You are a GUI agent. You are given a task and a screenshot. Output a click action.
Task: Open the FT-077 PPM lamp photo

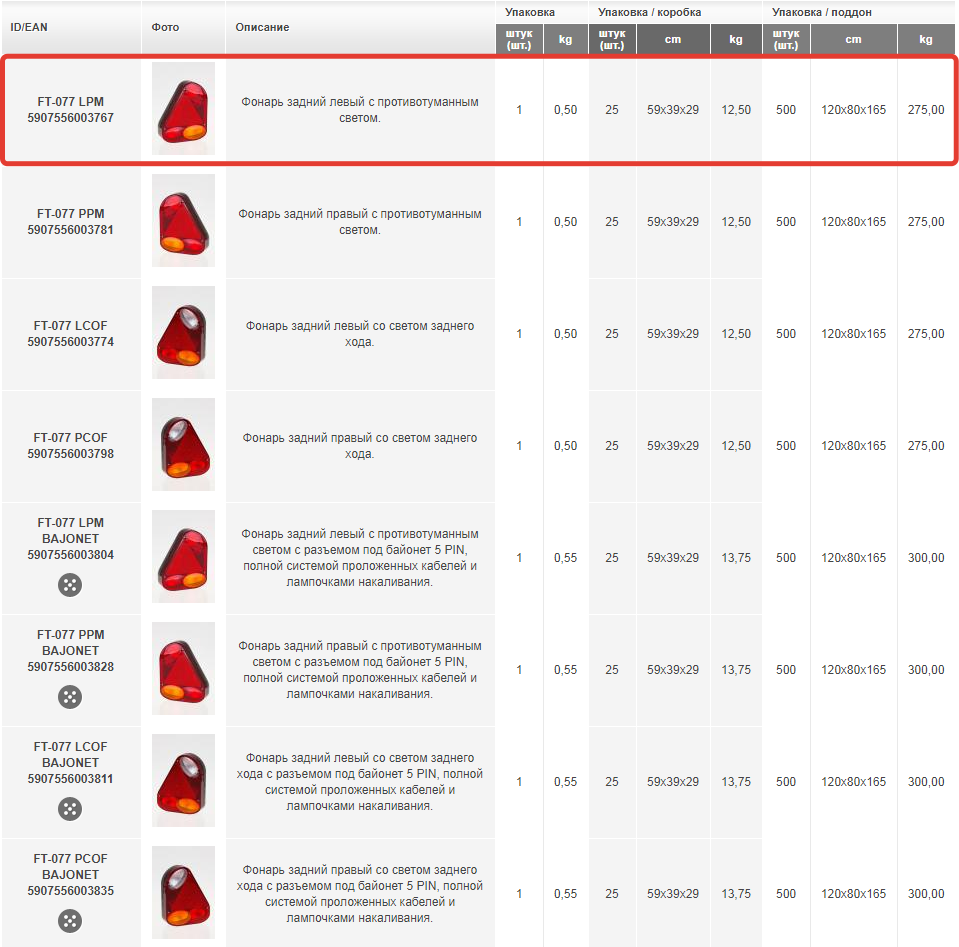click(x=183, y=221)
